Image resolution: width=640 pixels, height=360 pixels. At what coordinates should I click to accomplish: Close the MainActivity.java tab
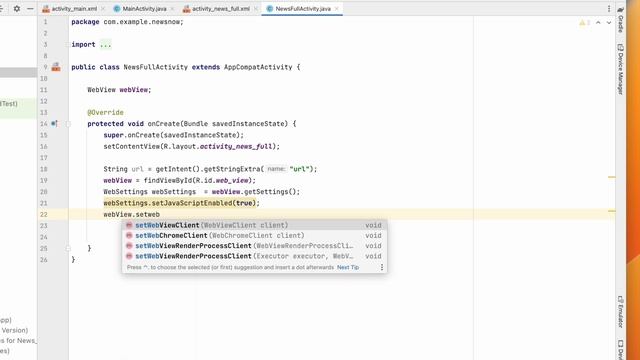172,9
